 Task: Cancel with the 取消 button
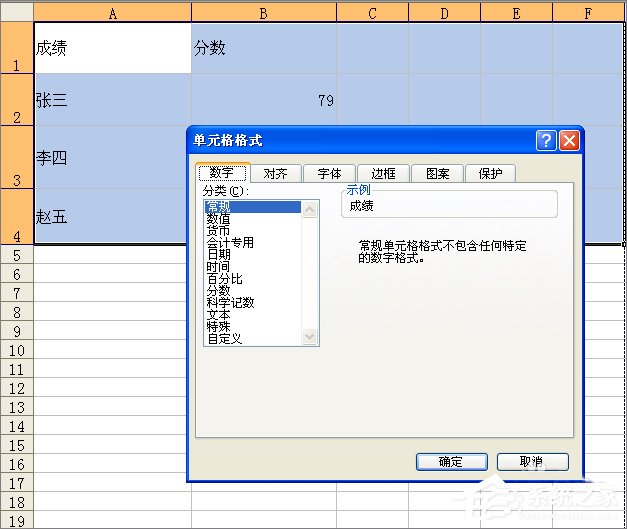coord(532,462)
